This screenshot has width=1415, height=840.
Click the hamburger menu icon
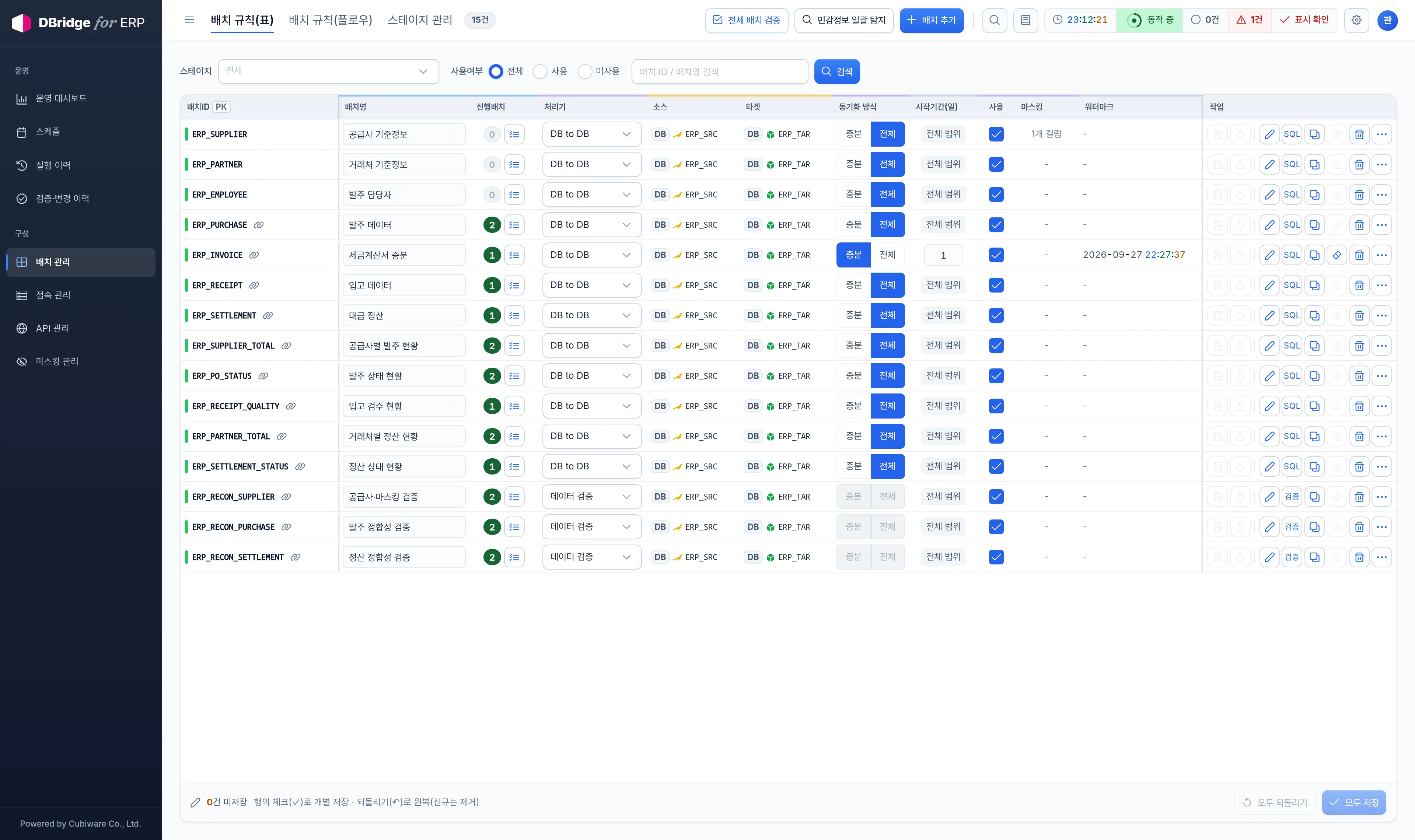pos(190,20)
